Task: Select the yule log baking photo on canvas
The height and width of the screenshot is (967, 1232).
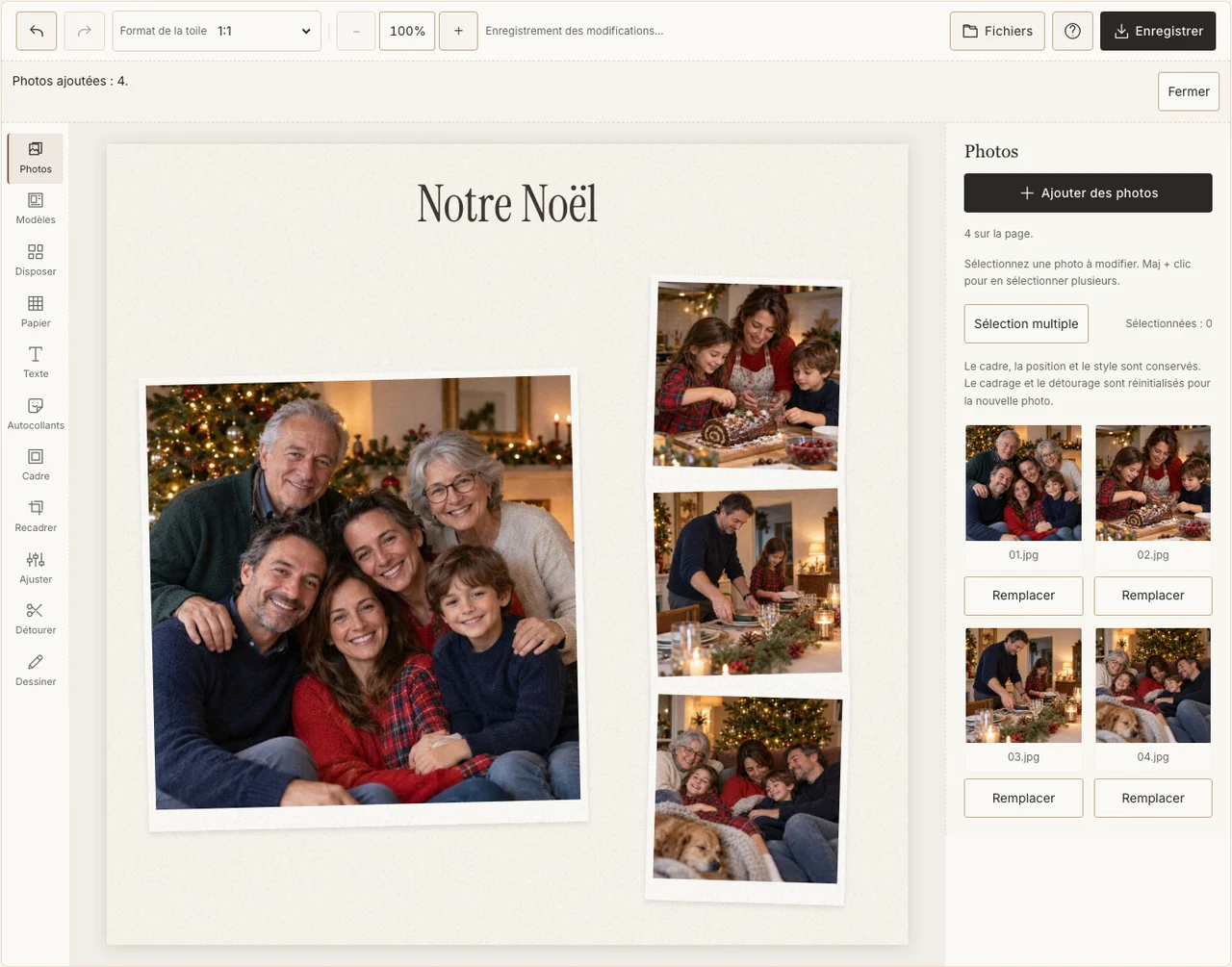Action: 747,378
